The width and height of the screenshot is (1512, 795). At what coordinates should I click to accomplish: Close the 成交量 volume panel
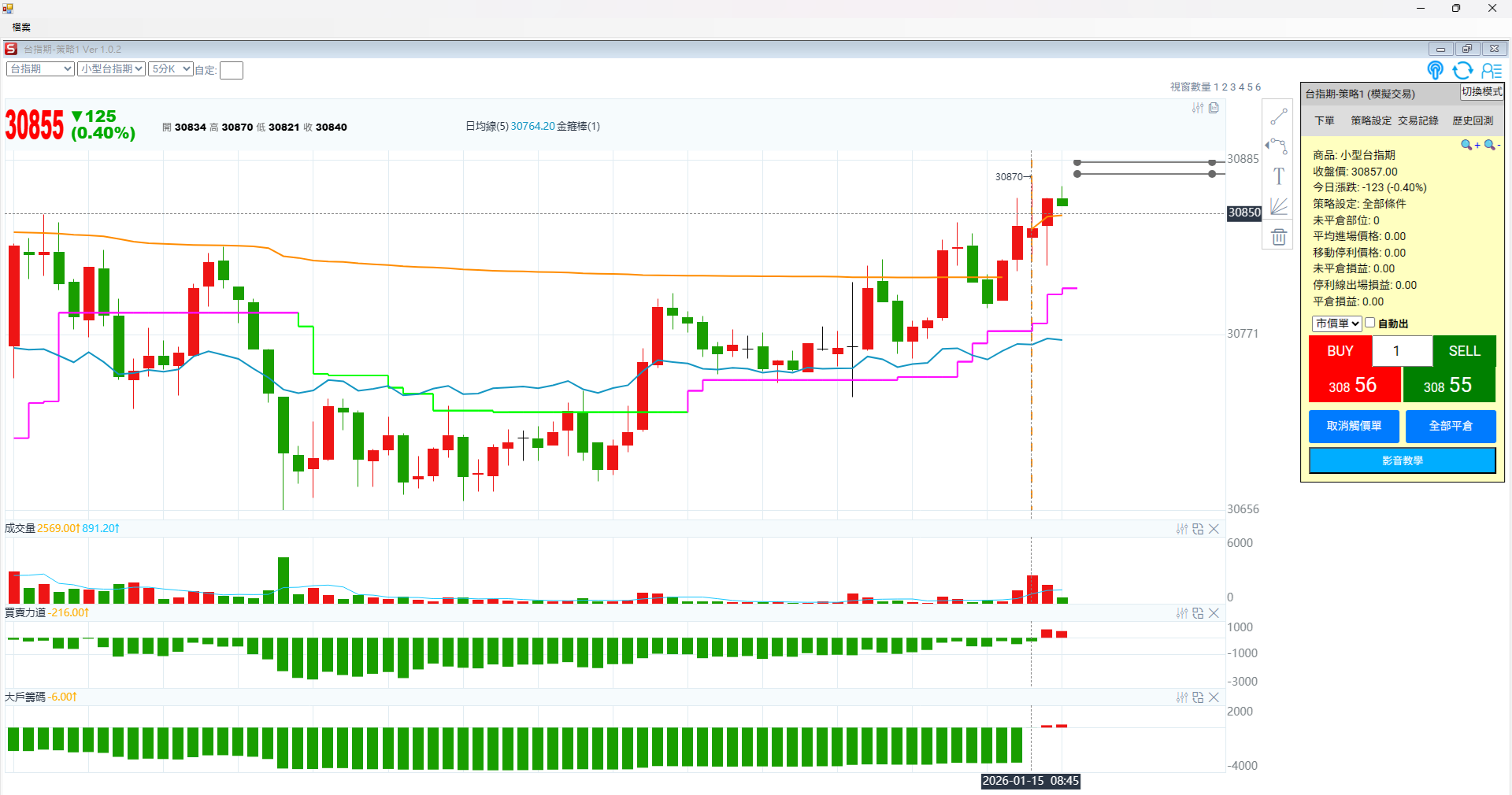click(x=1214, y=529)
